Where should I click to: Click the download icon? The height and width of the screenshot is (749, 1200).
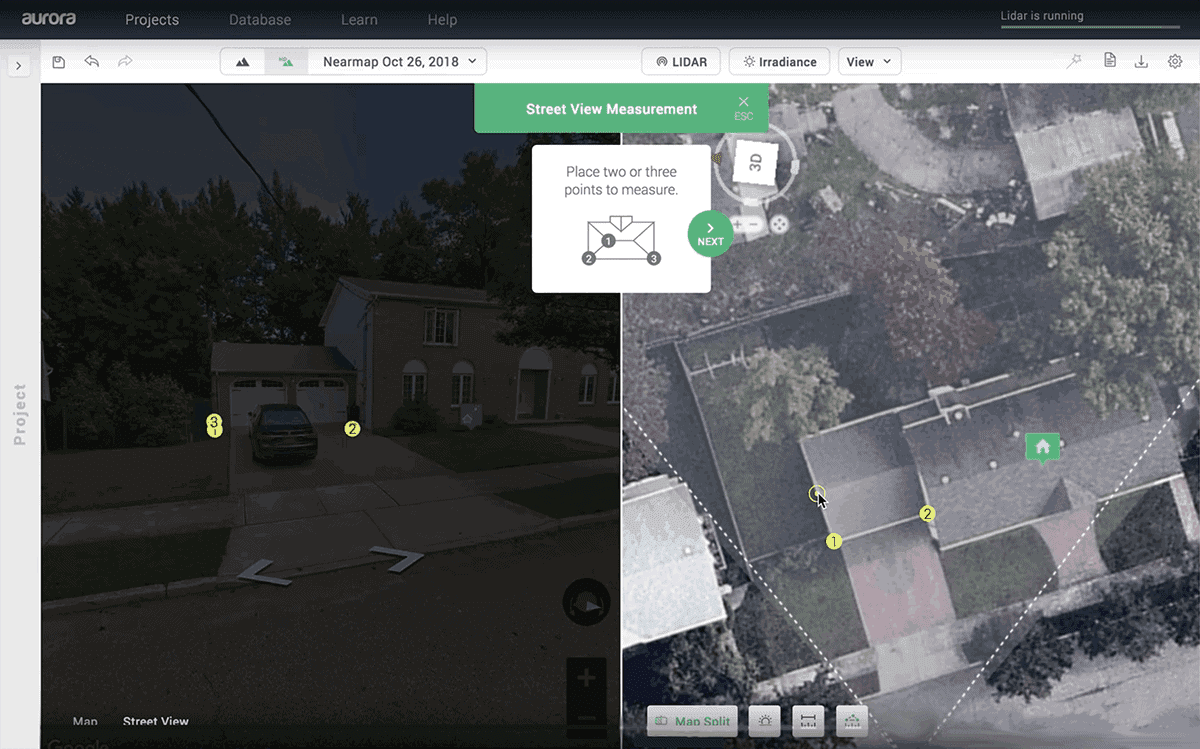pos(1141,62)
